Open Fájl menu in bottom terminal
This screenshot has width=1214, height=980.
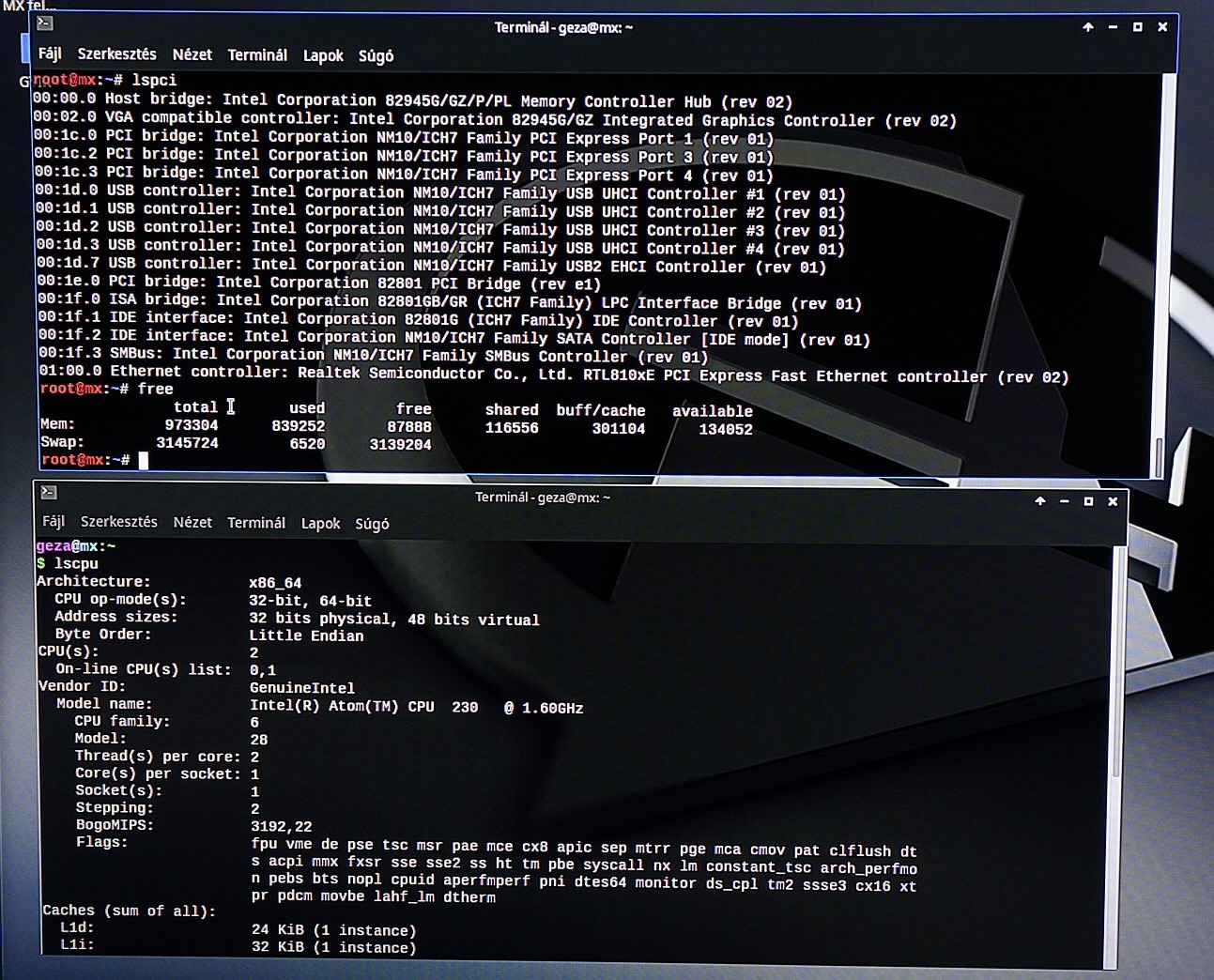point(54,522)
